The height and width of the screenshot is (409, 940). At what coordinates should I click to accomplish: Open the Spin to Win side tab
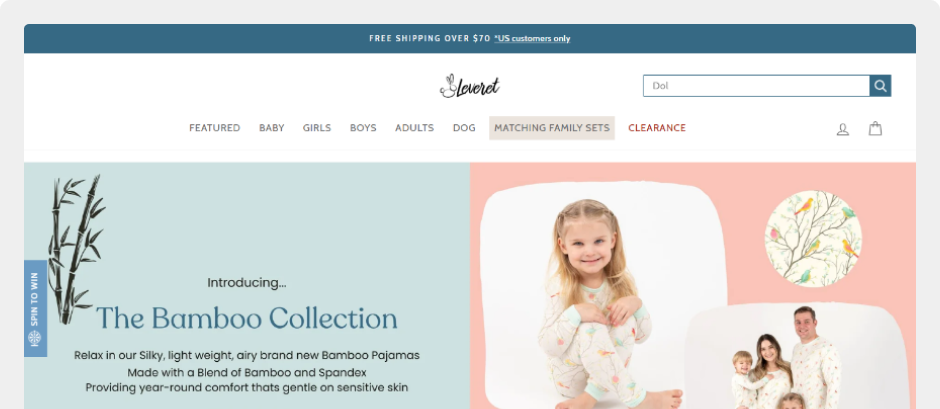tap(35, 308)
